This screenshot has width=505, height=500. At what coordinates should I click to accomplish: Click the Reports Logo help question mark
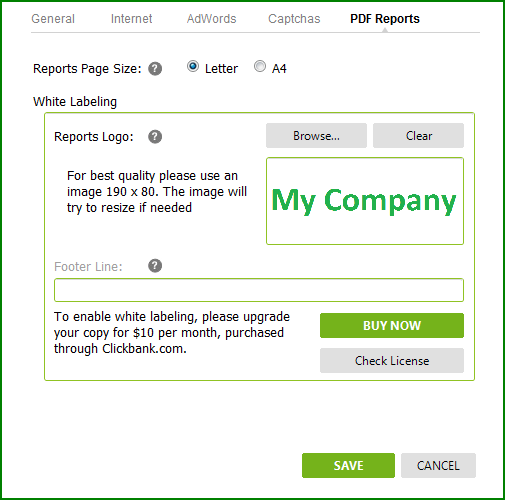point(155,137)
